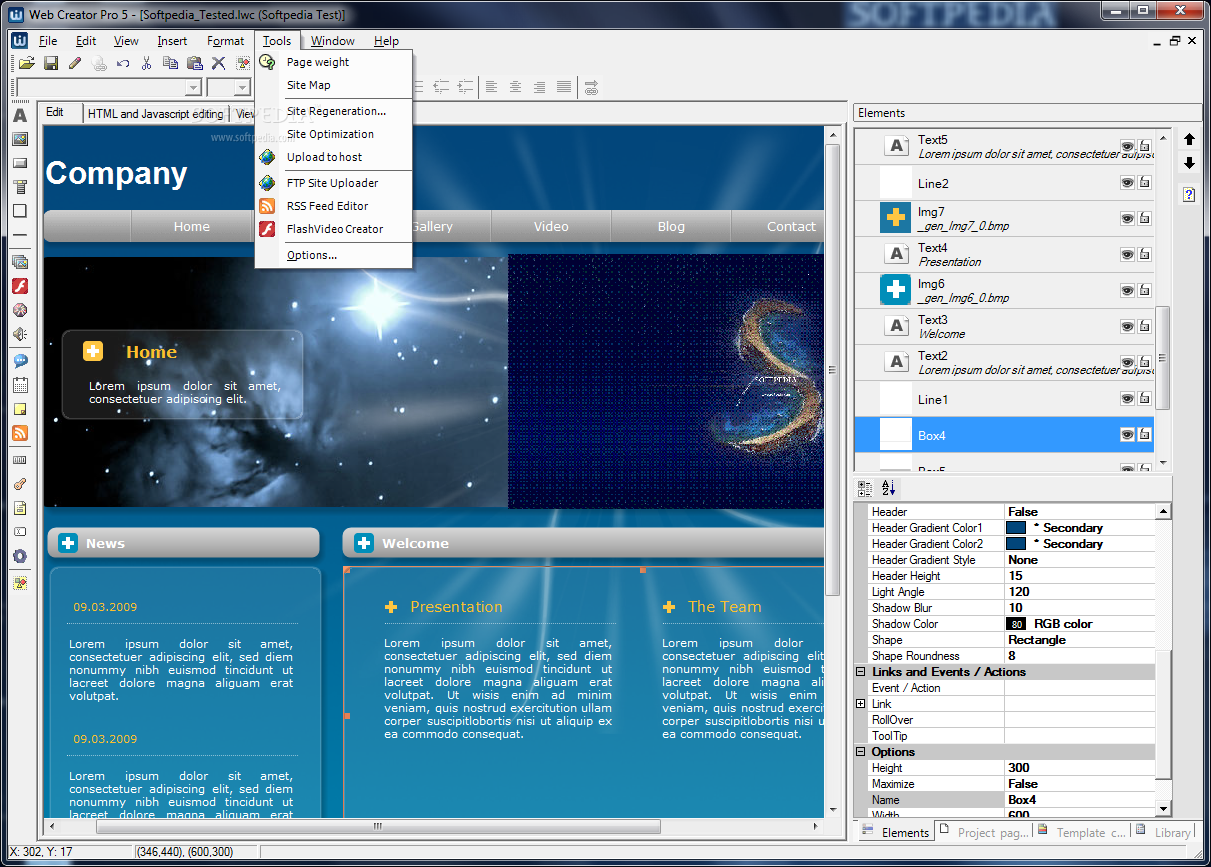This screenshot has width=1211, height=867.
Task: Click Header Gradient Color1 blue swatch
Action: click(x=1016, y=528)
